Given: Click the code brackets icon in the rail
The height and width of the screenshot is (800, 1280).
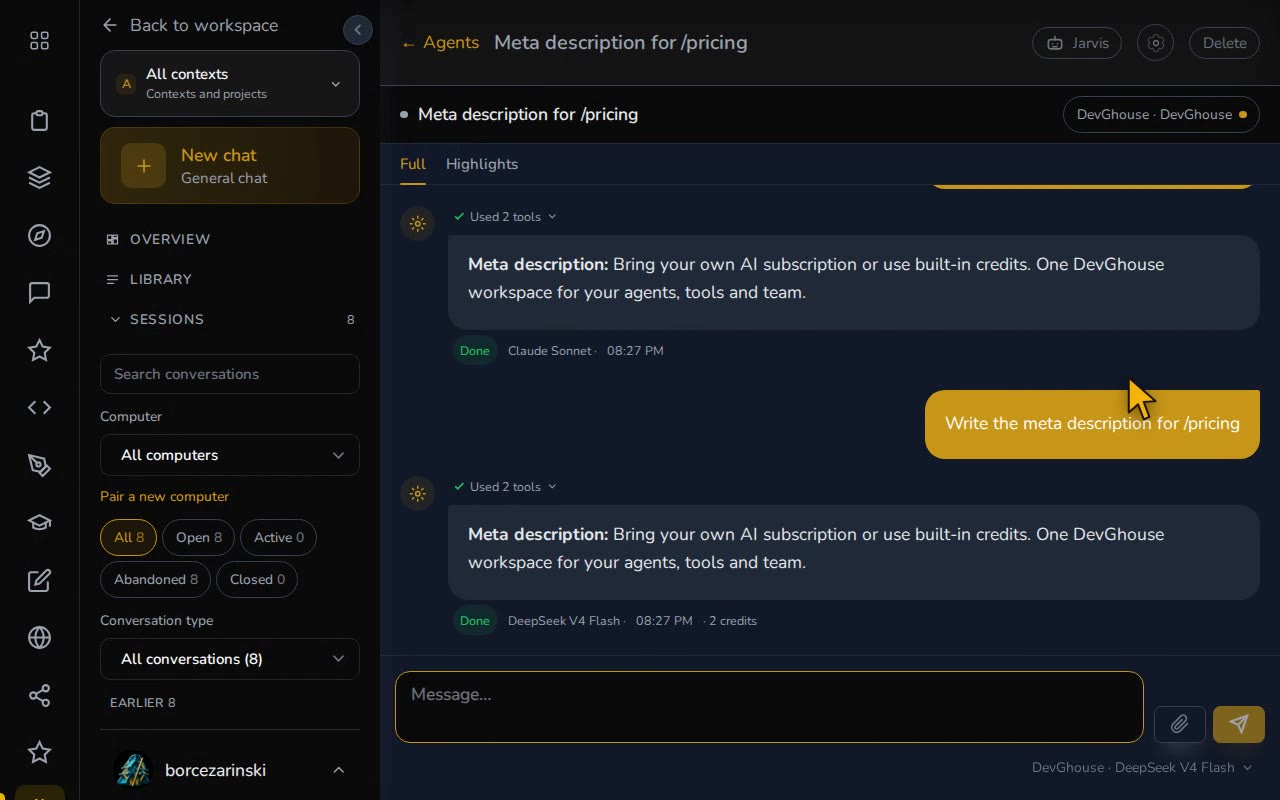Looking at the screenshot, I should pyautogui.click(x=39, y=408).
